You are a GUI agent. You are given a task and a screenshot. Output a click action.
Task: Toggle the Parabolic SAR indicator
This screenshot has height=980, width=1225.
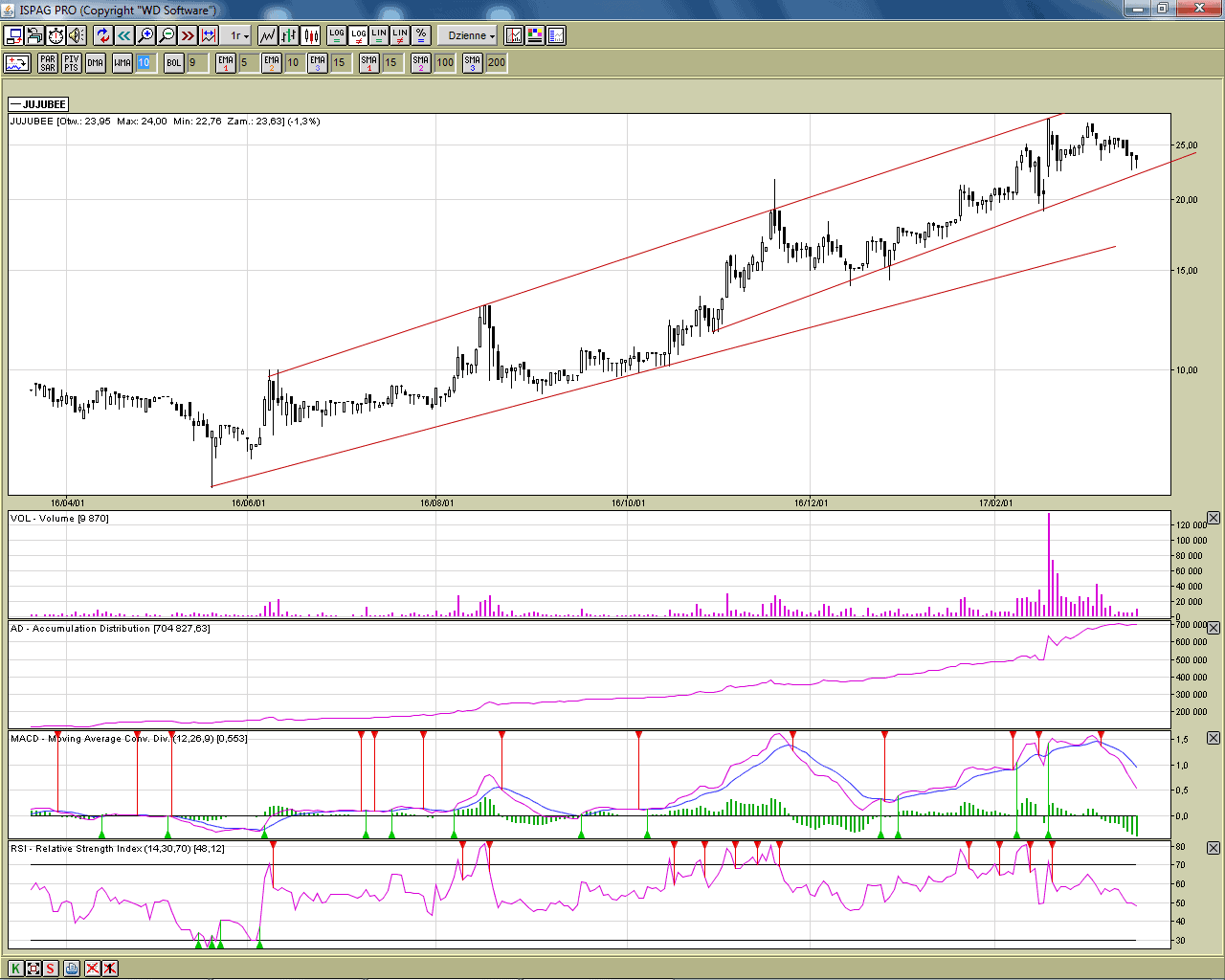[48, 63]
